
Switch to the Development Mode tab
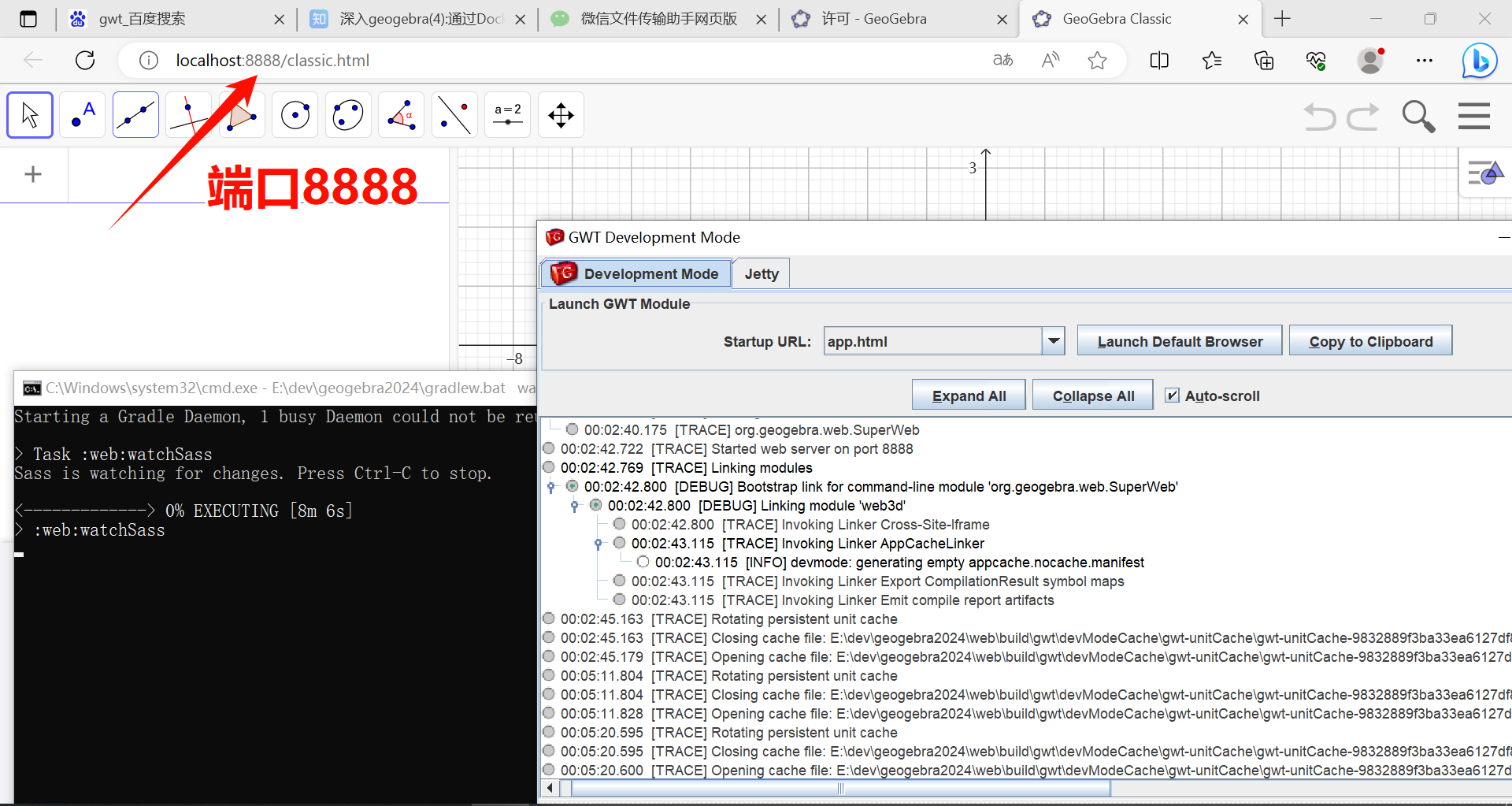(636, 273)
